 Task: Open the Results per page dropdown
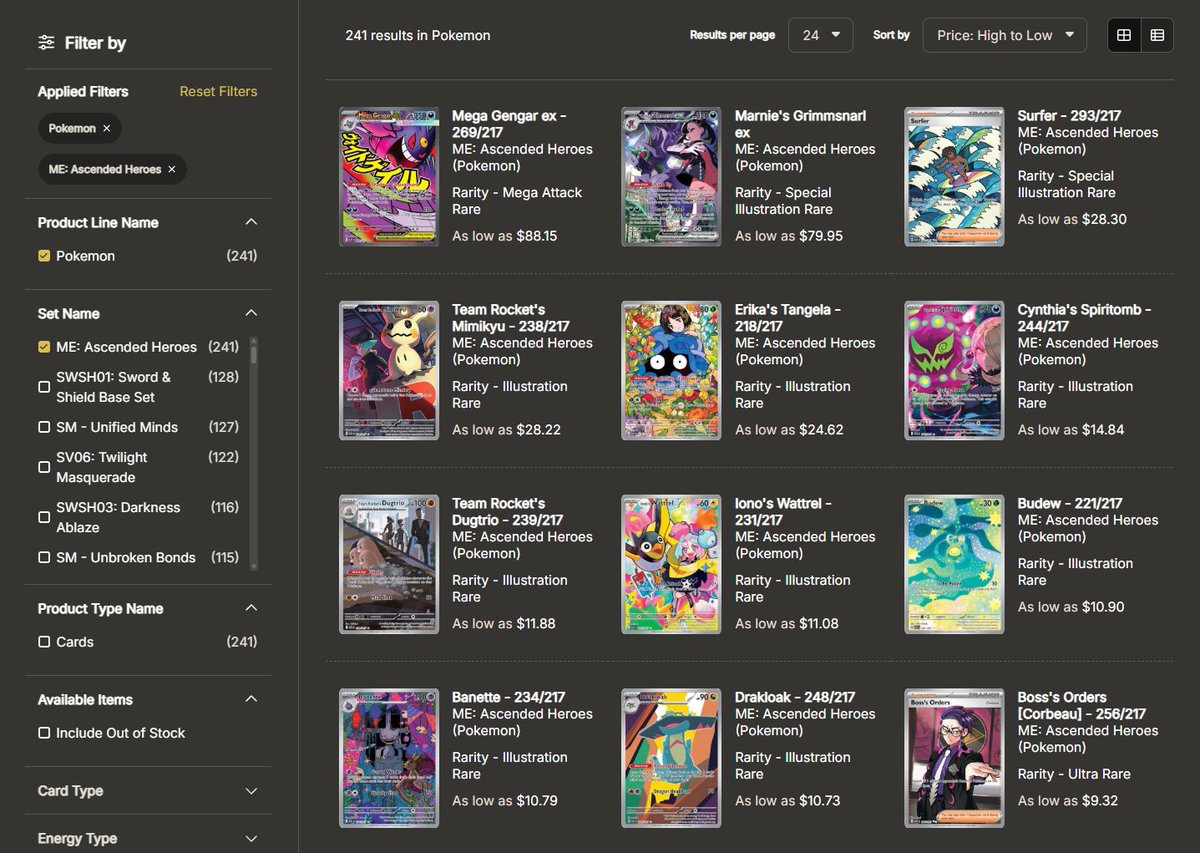[821, 35]
